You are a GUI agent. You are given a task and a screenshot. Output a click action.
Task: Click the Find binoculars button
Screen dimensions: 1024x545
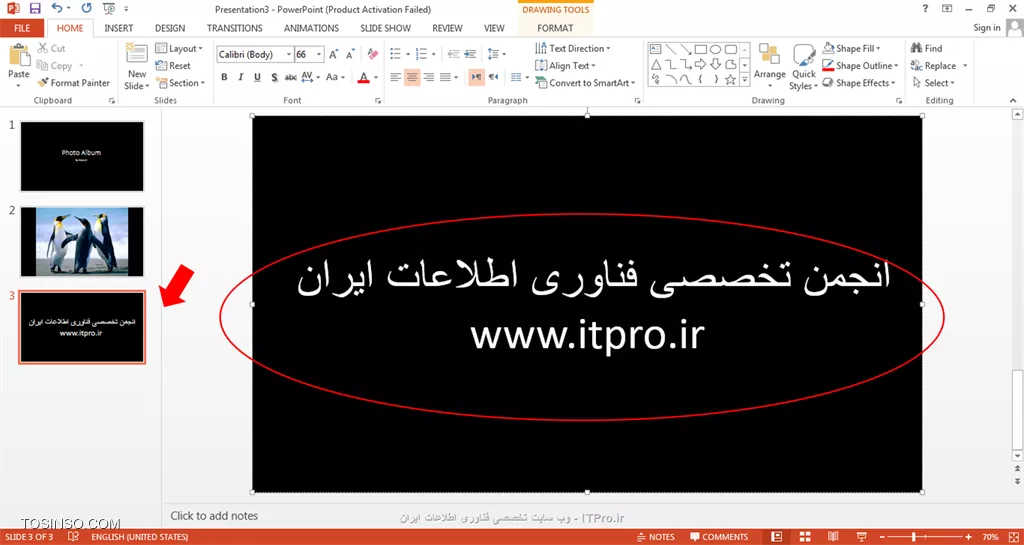[927, 48]
